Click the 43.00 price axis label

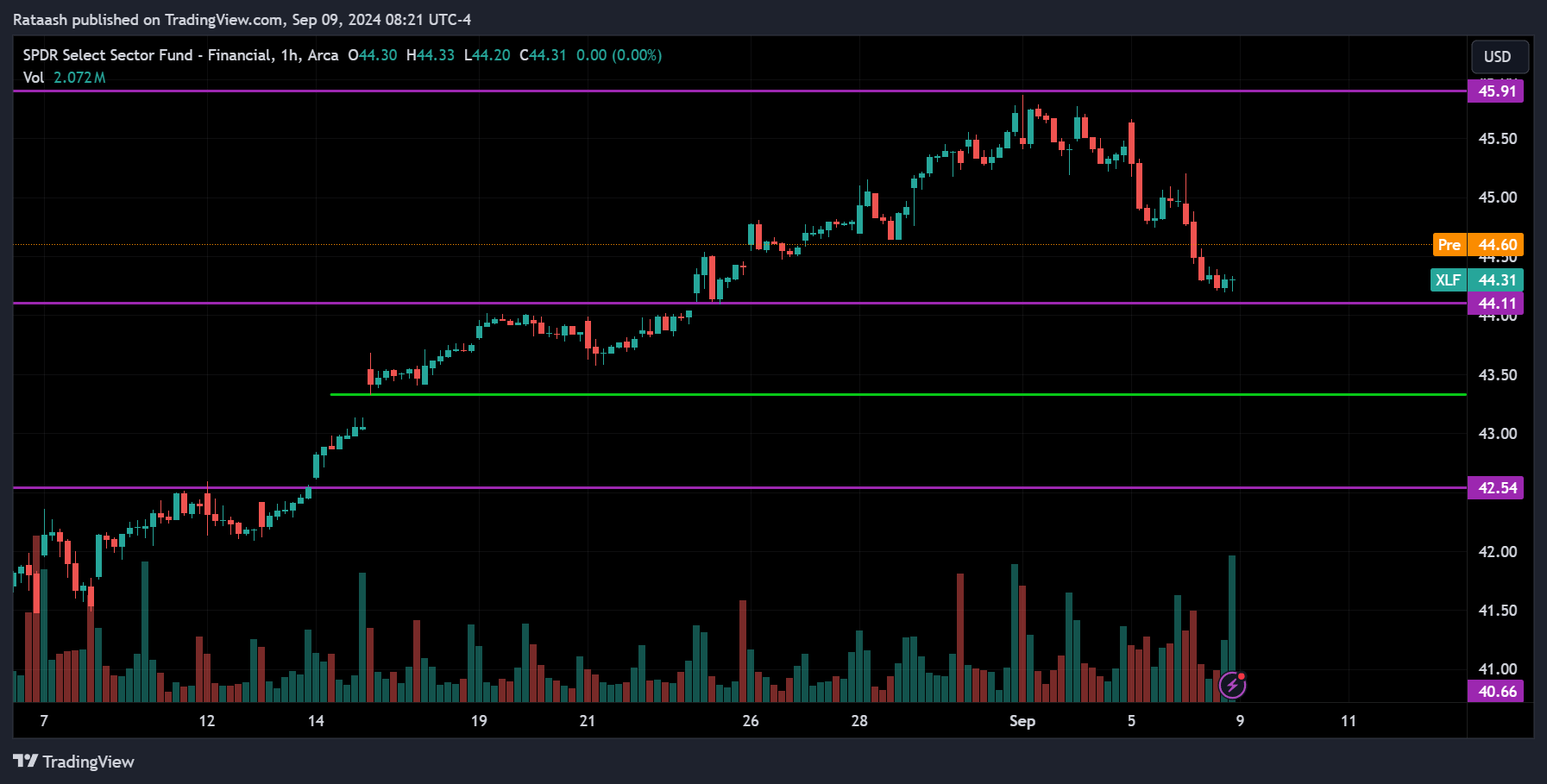(1498, 434)
